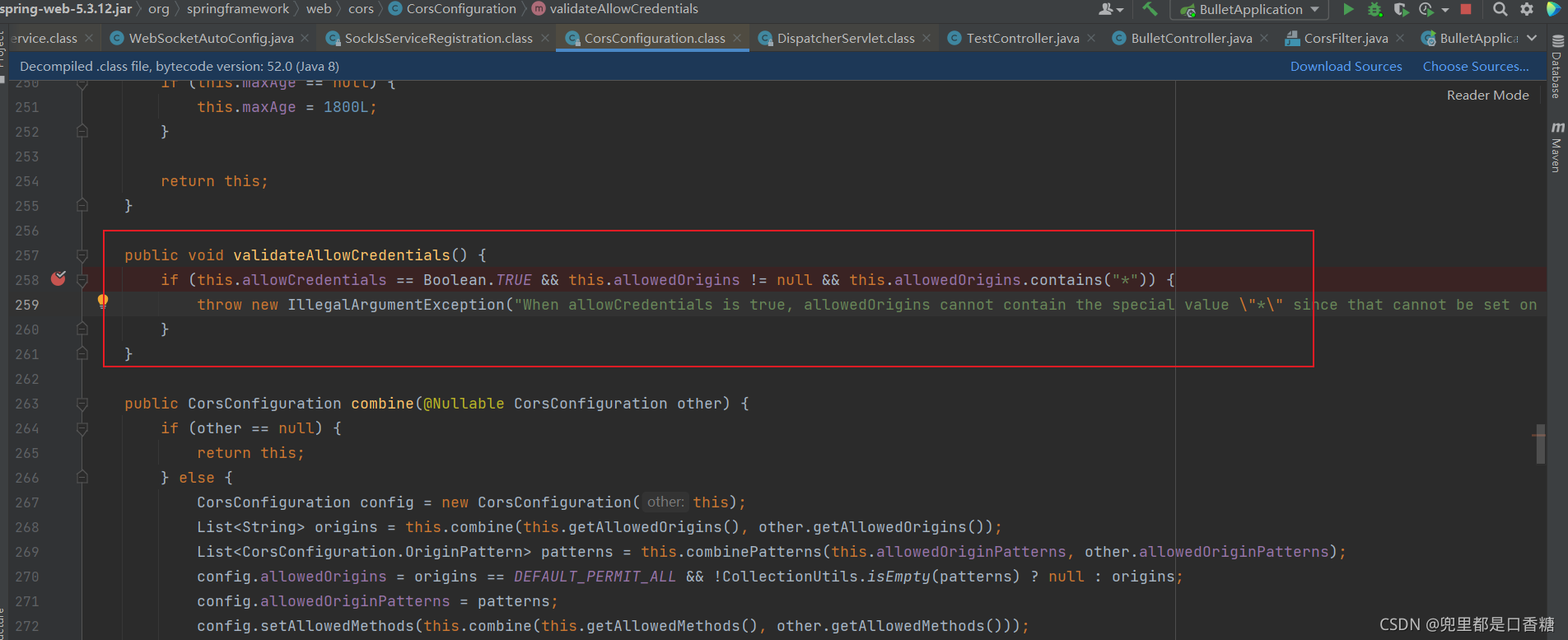Image resolution: width=1568 pixels, height=640 pixels.
Task: Toggle Reader Mode
Action: coord(1487,95)
